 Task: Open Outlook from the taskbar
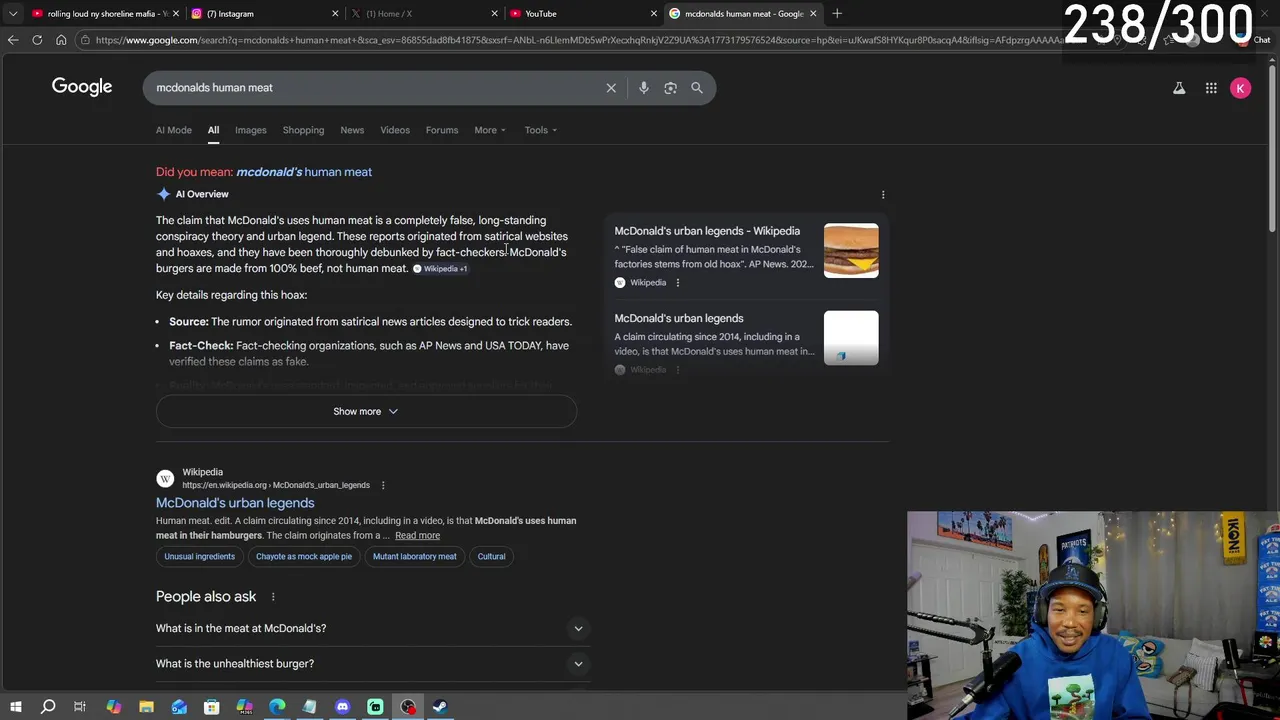click(x=179, y=707)
